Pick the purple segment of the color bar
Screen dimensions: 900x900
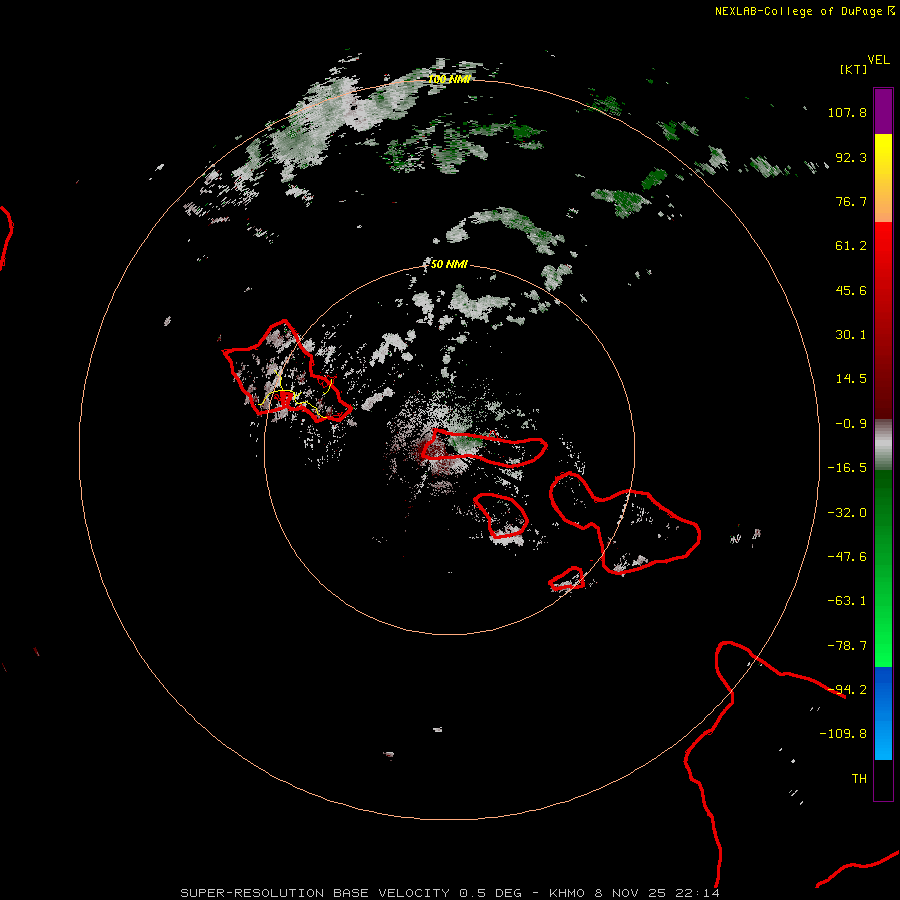883,111
